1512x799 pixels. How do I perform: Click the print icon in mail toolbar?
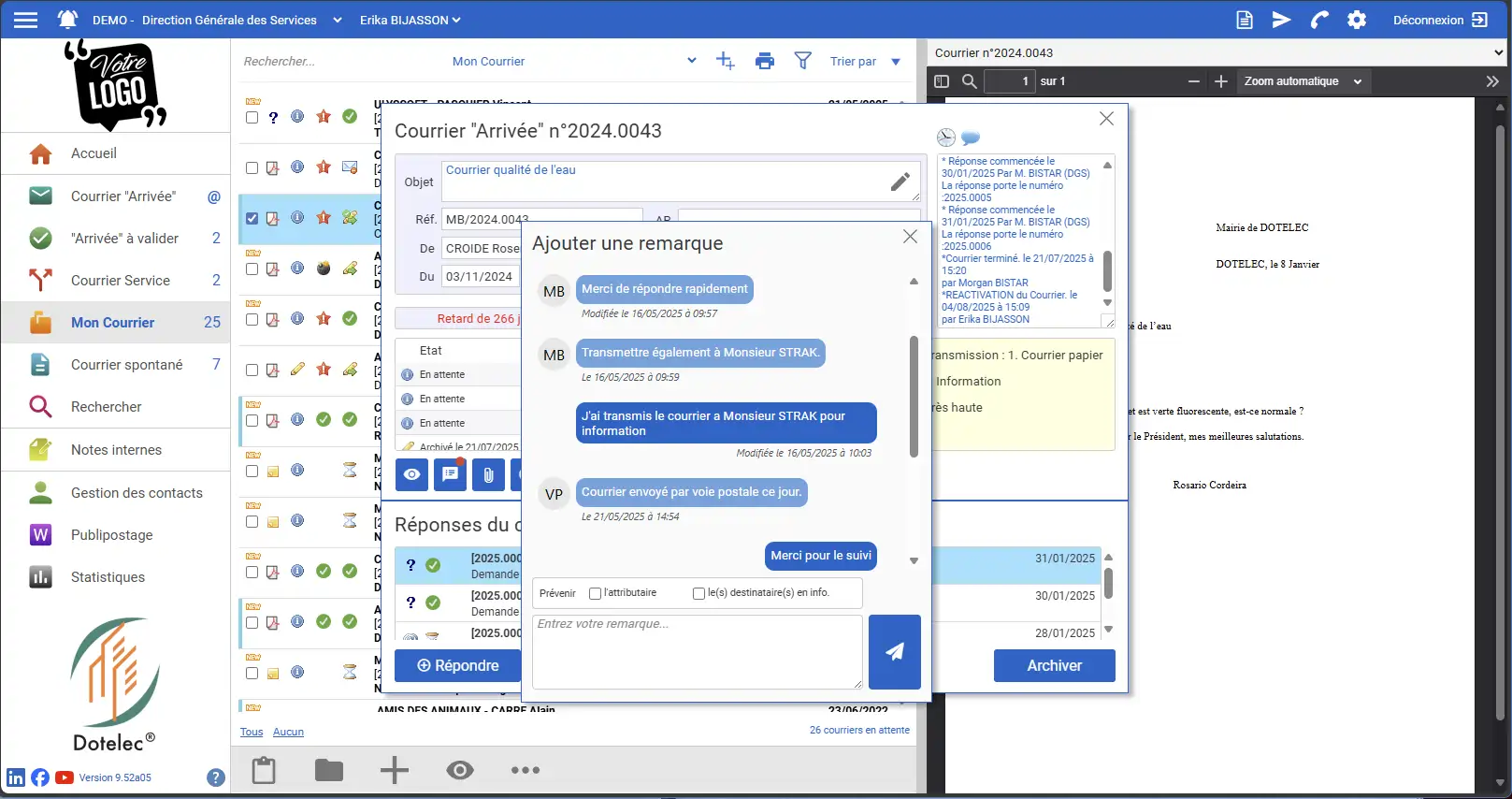pyautogui.click(x=764, y=62)
